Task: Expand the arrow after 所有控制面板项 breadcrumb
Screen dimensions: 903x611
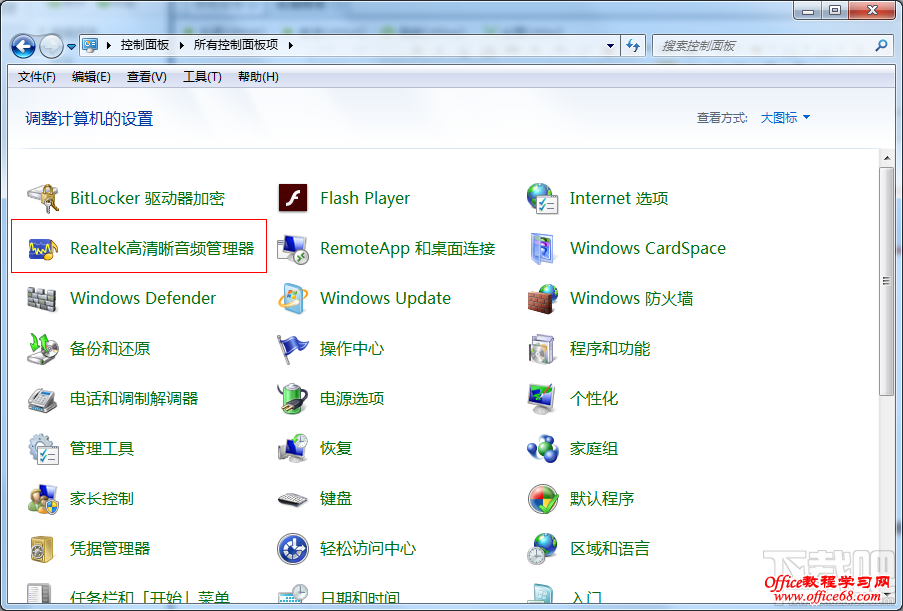Action: 290,45
